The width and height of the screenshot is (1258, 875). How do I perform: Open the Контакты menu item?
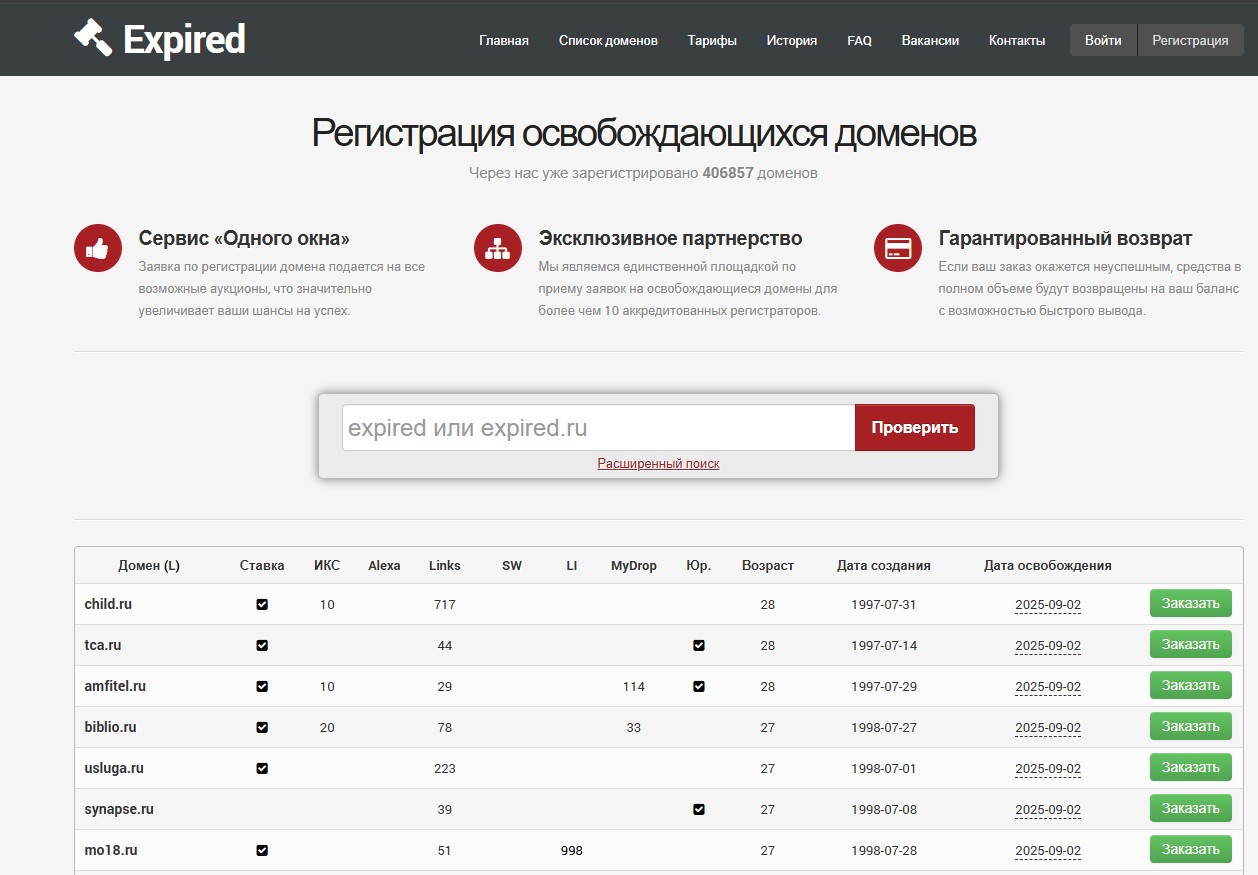[1017, 41]
